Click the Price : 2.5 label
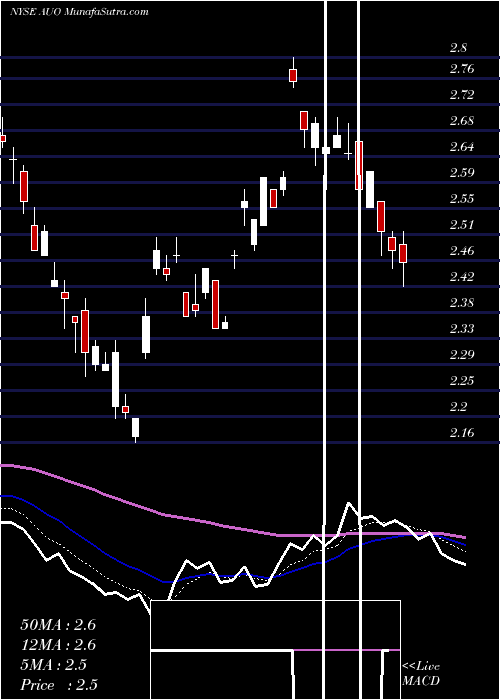The height and width of the screenshot is (700, 500). 59,685
